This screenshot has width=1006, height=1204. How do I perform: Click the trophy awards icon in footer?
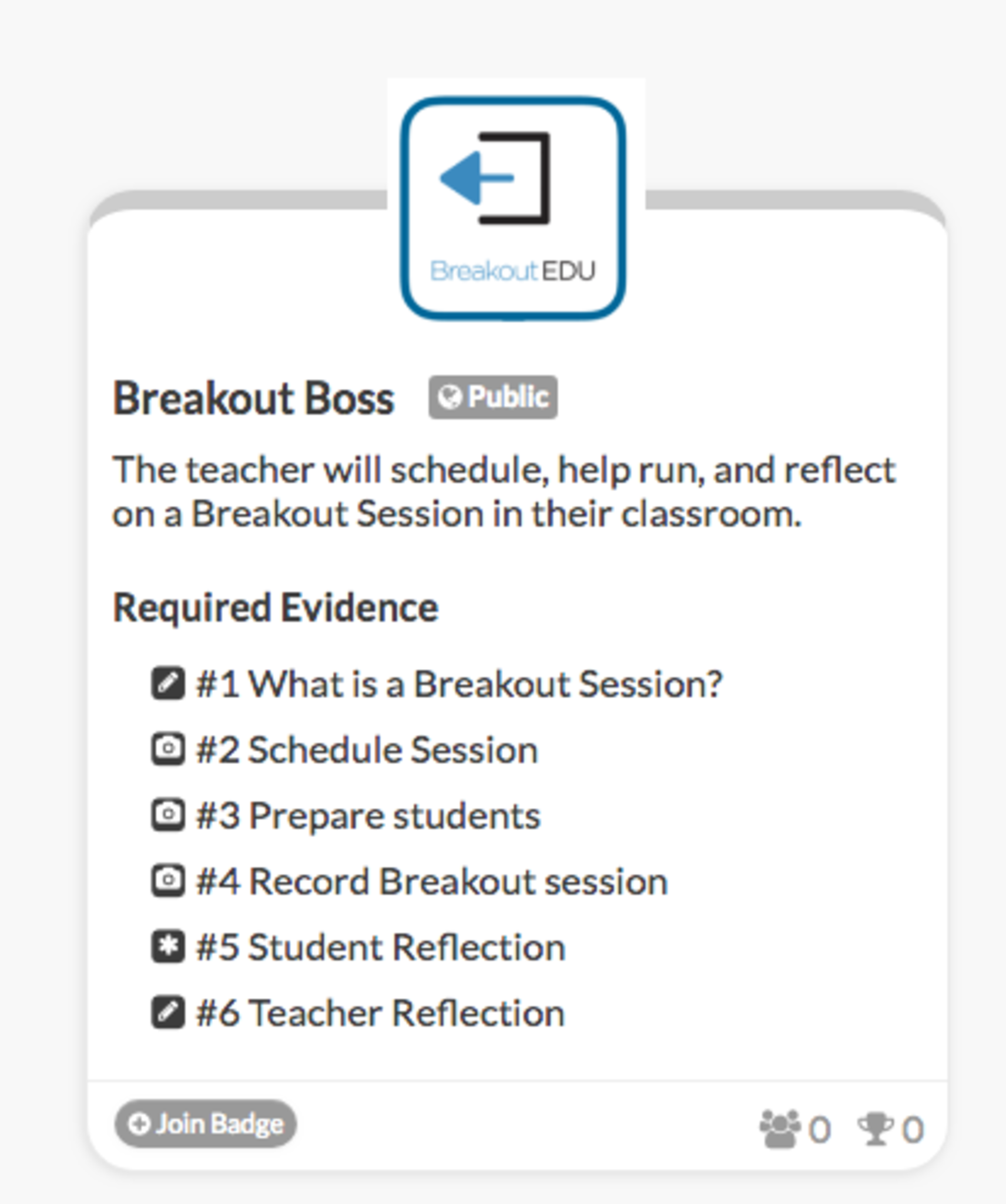point(876,1129)
